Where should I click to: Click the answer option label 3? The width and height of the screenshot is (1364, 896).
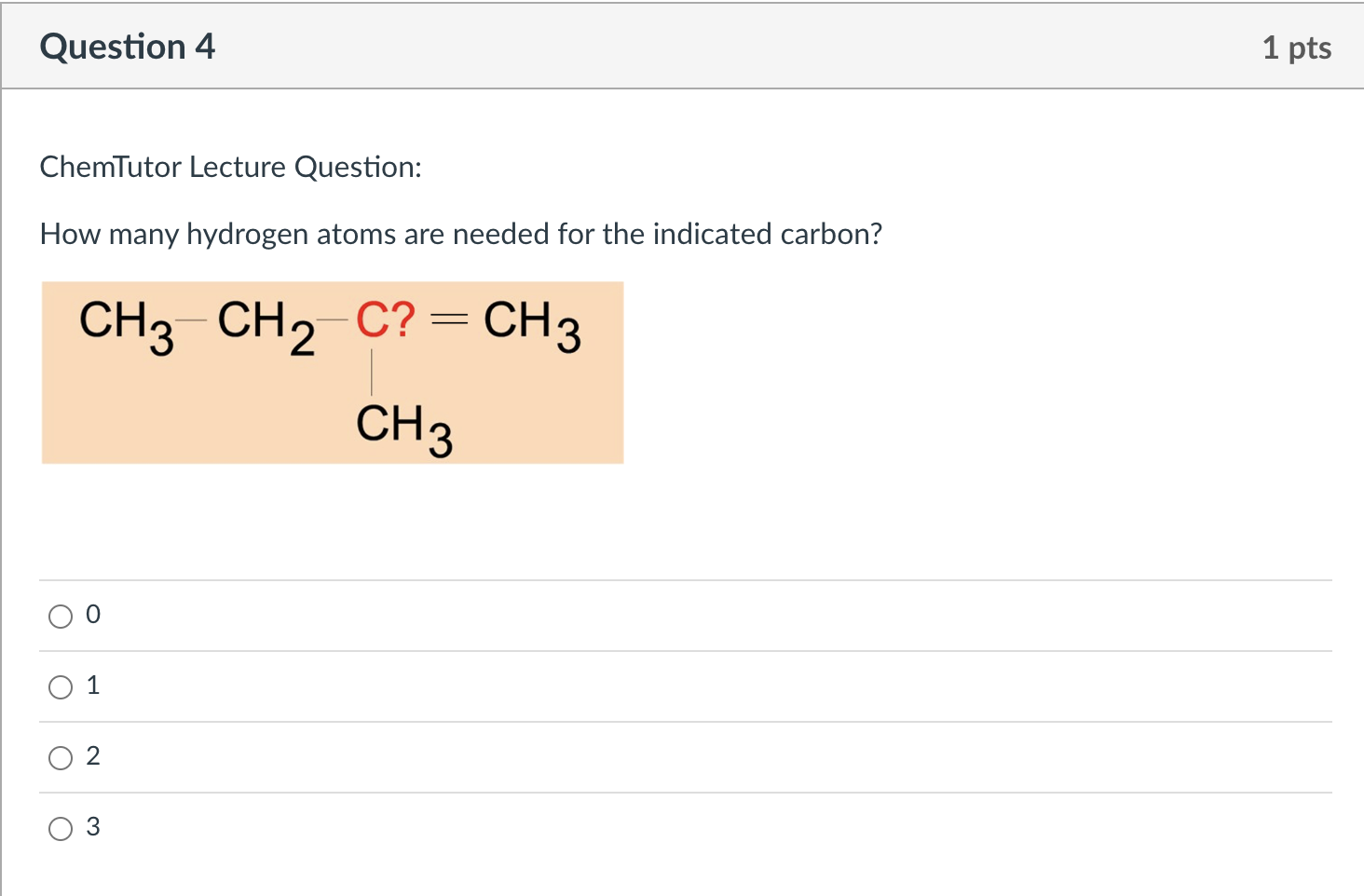93,827
